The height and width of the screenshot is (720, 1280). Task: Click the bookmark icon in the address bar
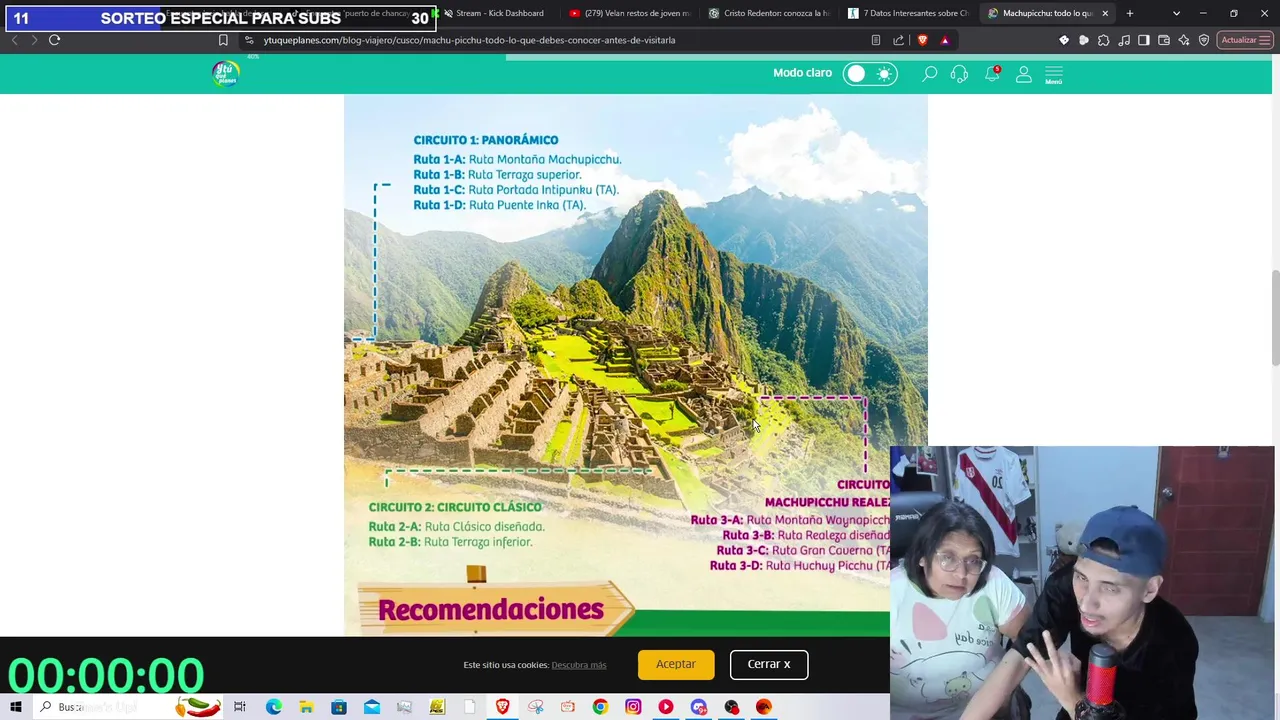(x=223, y=40)
